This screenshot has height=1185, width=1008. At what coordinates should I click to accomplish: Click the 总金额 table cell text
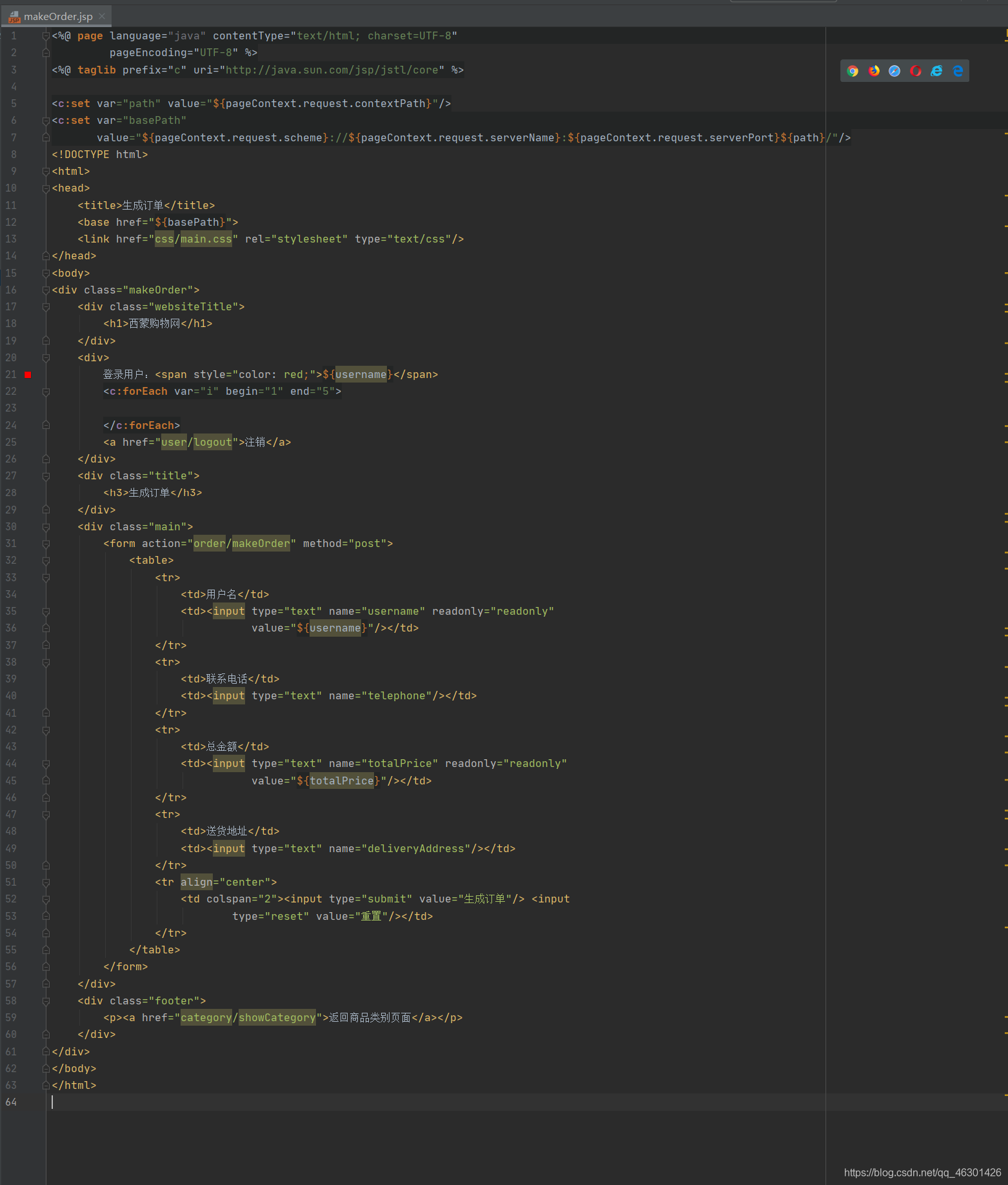click(x=222, y=747)
